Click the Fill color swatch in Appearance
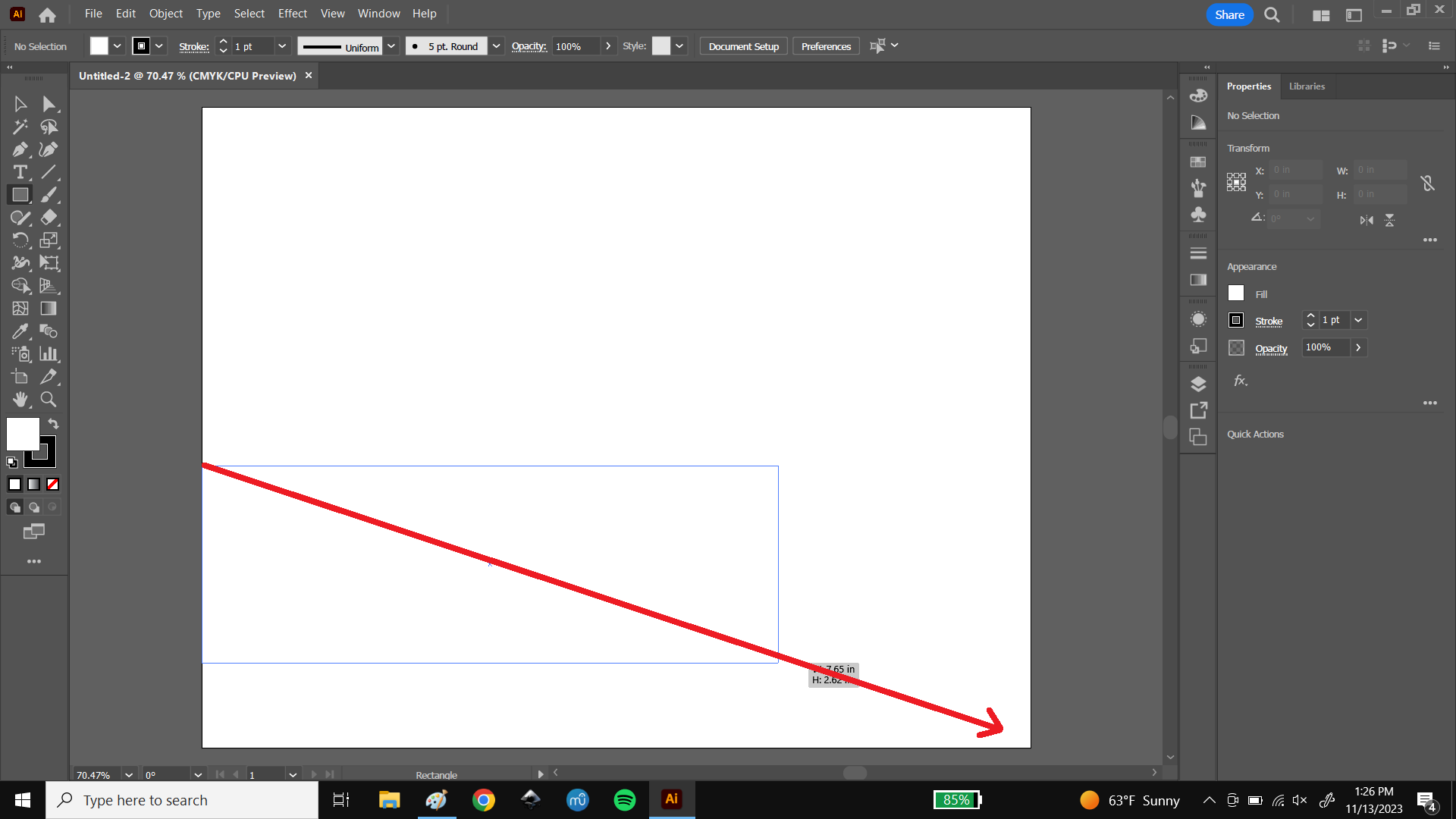The width and height of the screenshot is (1456, 819). coord(1235,293)
